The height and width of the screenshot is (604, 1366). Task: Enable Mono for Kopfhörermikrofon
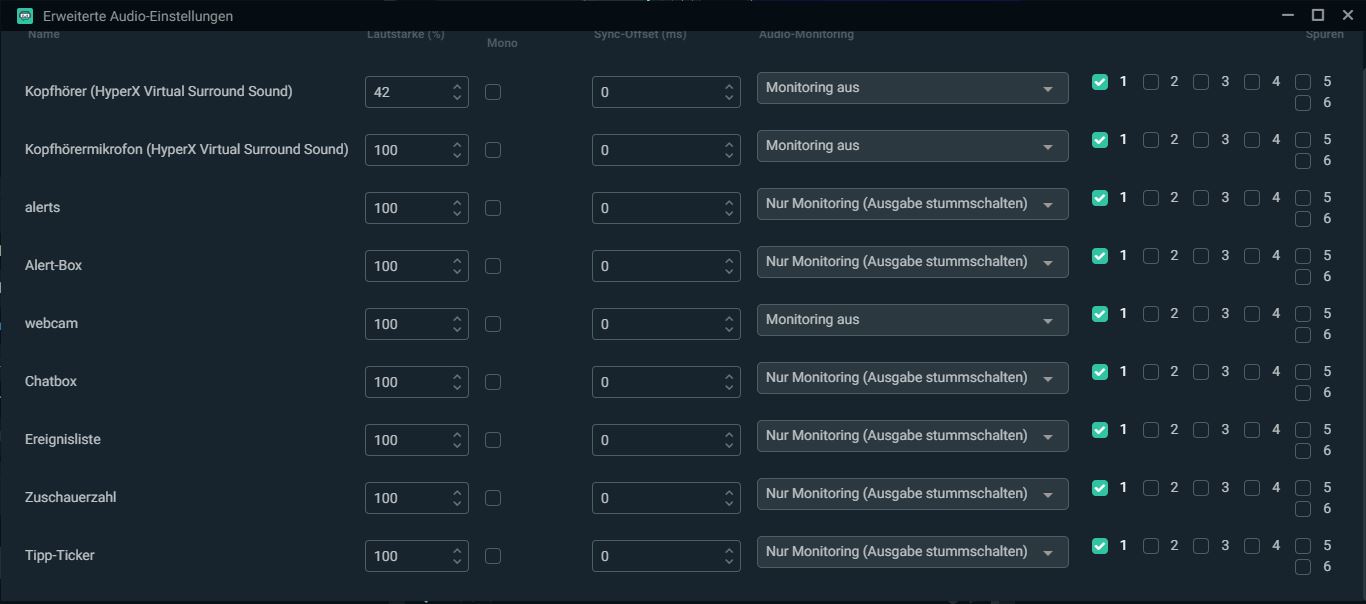coord(493,150)
